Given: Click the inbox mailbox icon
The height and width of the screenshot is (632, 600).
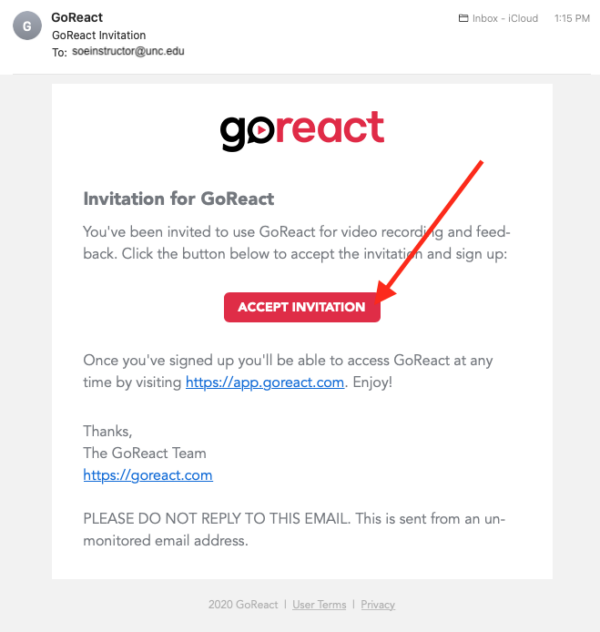Looking at the screenshot, I should point(463,18).
